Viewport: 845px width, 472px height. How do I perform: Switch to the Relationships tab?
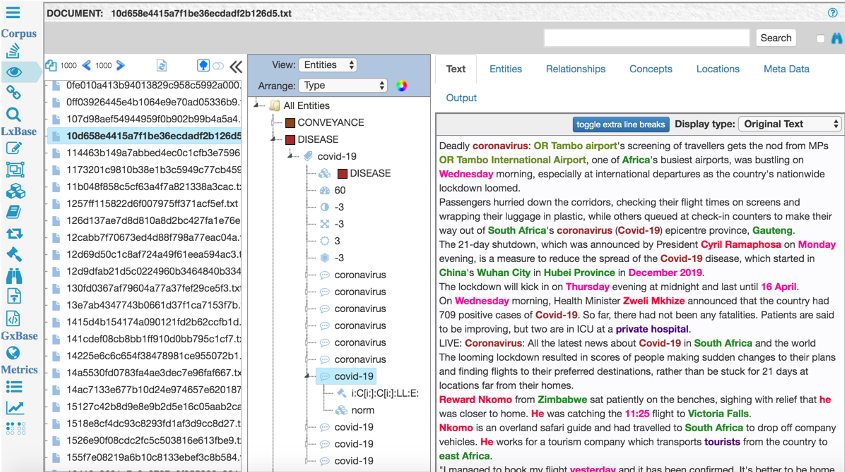(576, 69)
